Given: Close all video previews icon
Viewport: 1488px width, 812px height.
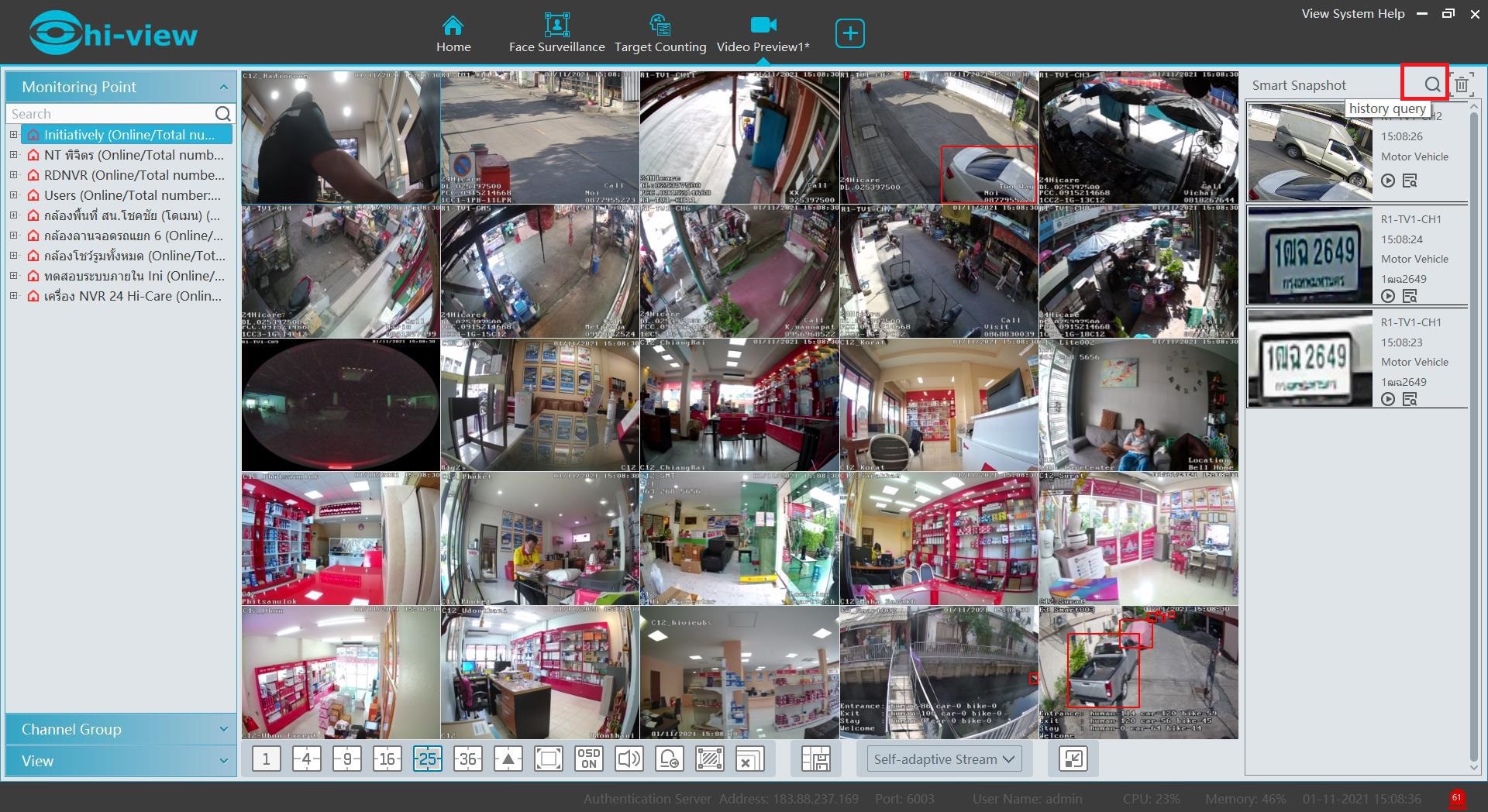Looking at the screenshot, I should [x=749, y=759].
